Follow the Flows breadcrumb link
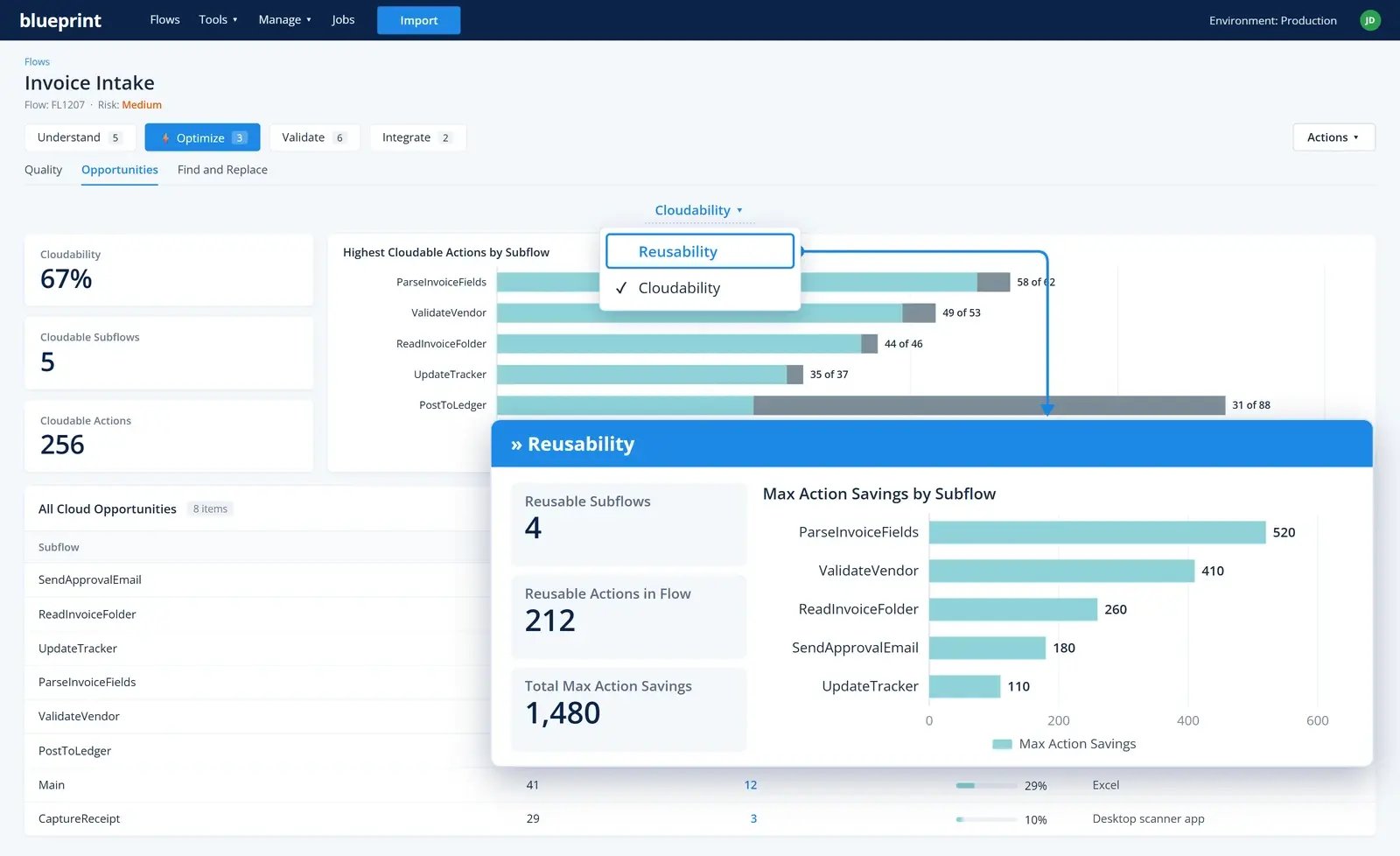Image resolution: width=1400 pixels, height=856 pixels. (37, 61)
